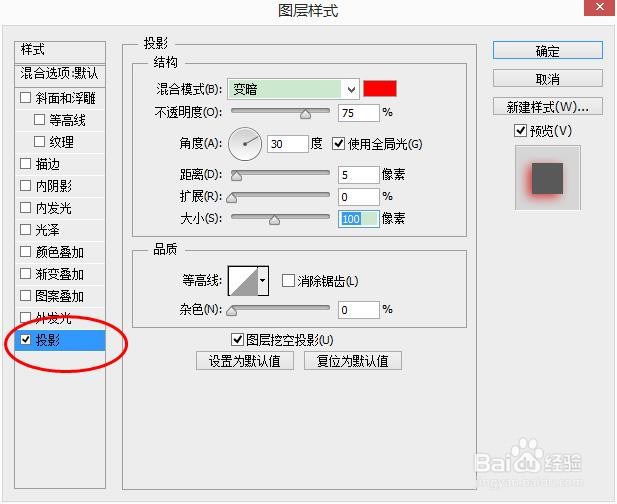
Task: Click the contour curve thumbnail
Action: point(243,281)
